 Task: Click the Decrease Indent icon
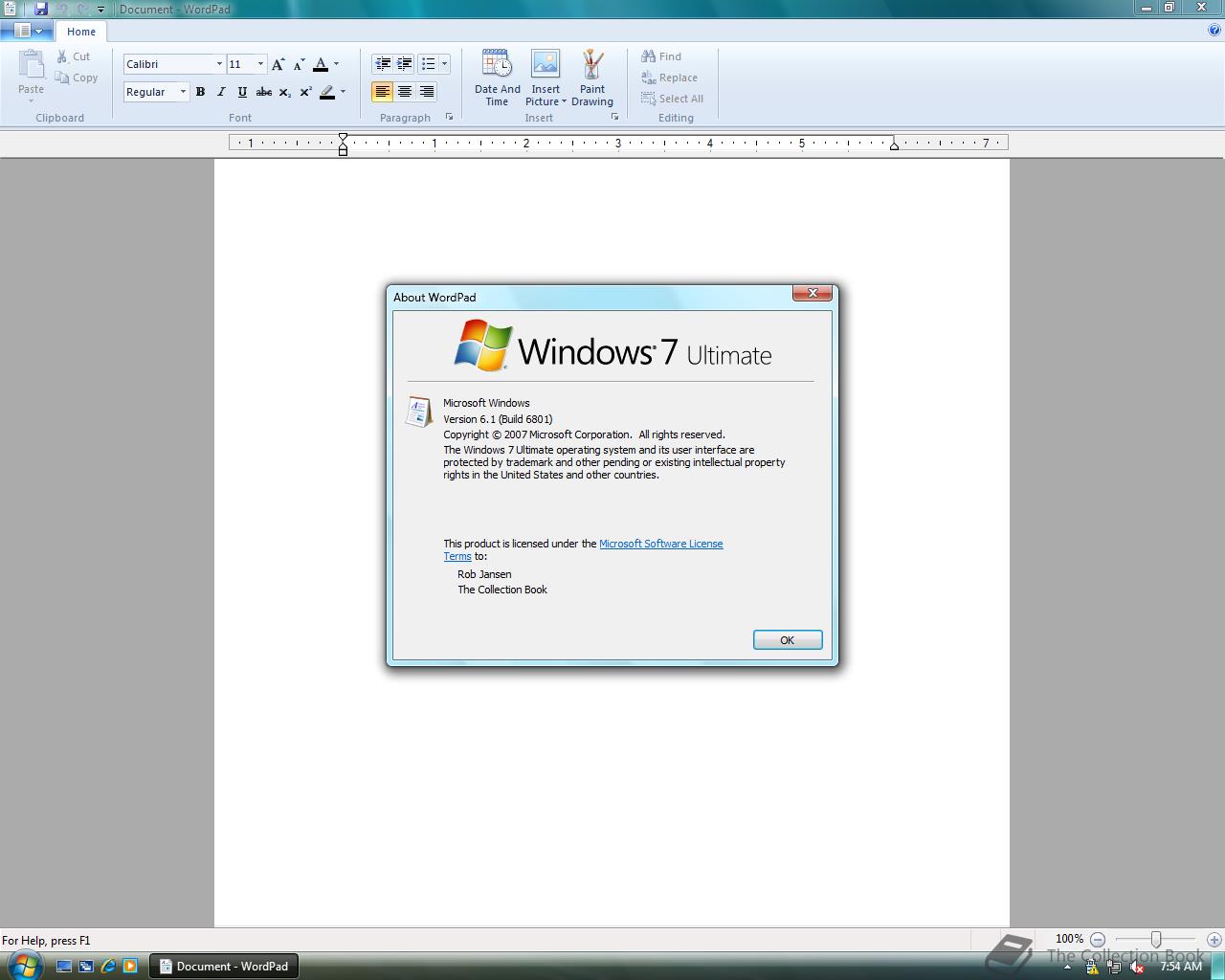(x=383, y=64)
